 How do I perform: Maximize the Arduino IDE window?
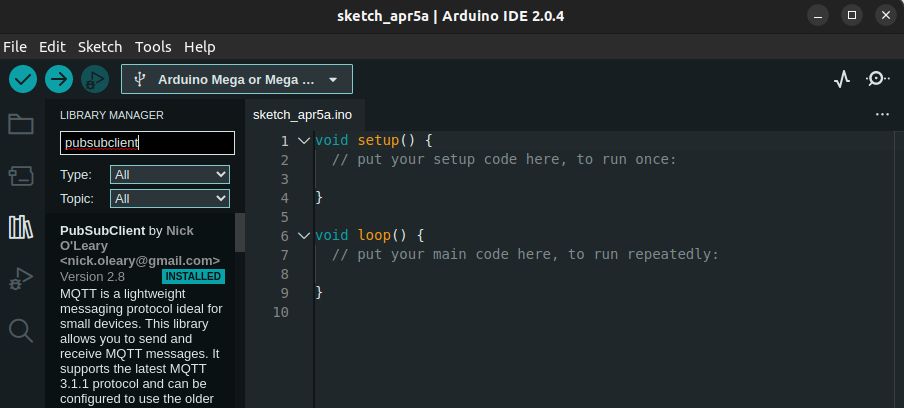852,16
